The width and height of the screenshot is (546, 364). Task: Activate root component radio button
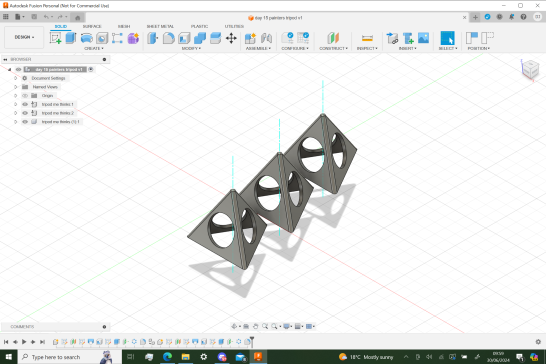[91, 69]
